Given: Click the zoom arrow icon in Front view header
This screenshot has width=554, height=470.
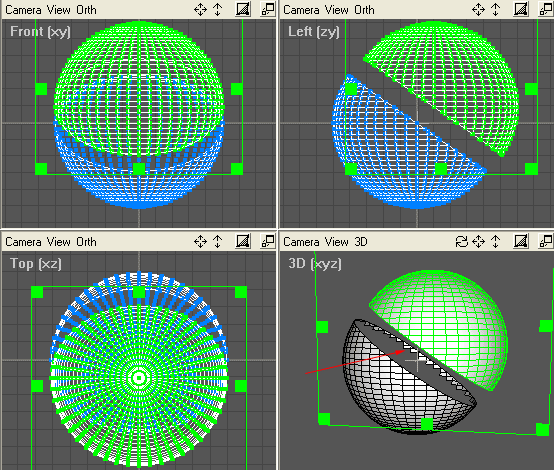Looking at the screenshot, I should (218, 10).
